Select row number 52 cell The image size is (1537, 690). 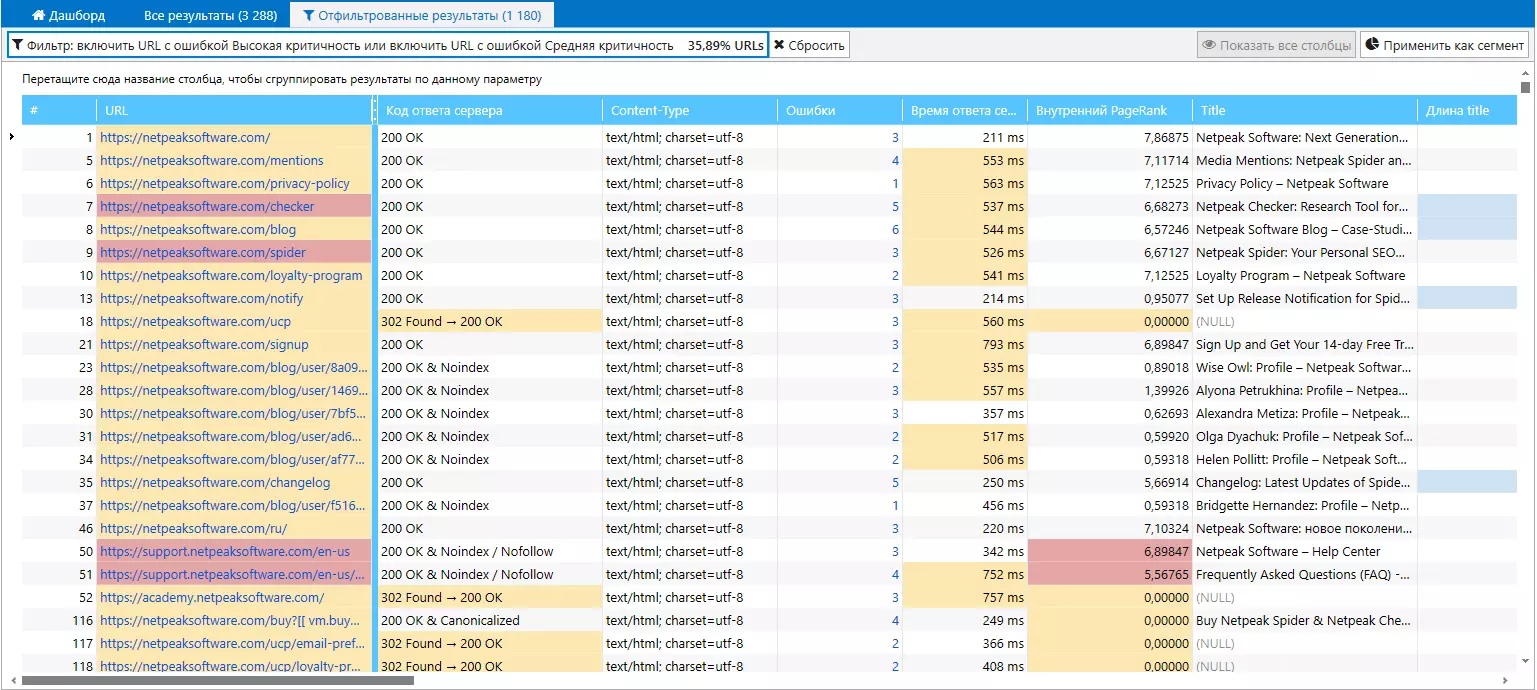[x=59, y=598]
